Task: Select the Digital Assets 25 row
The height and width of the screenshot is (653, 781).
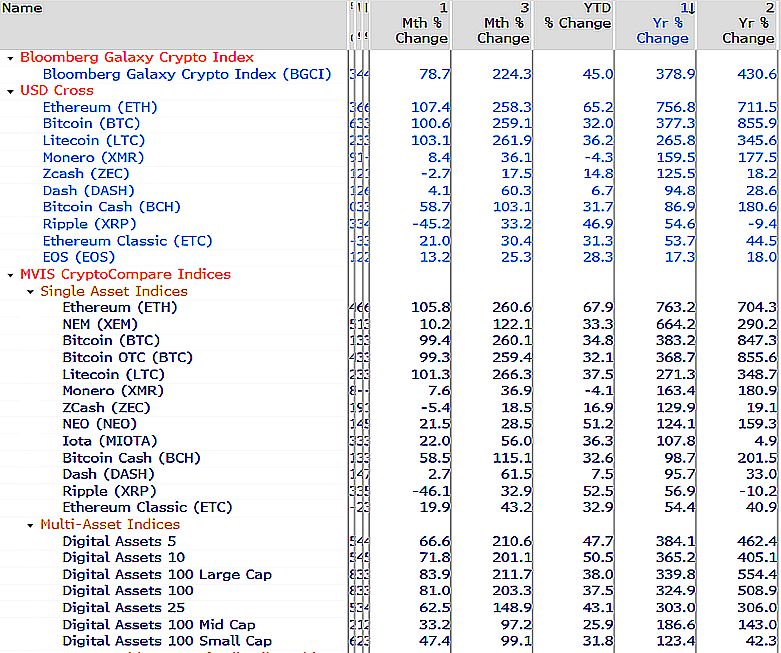Action: [124, 608]
